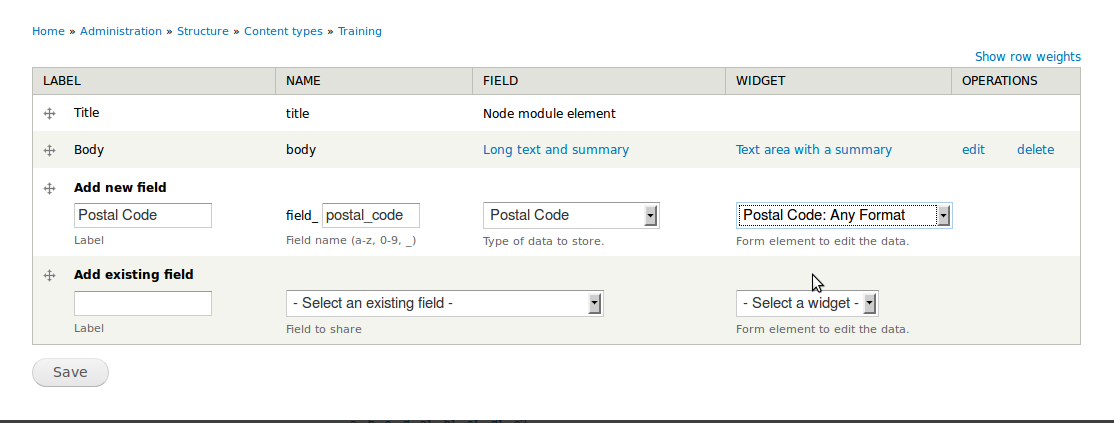The image size is (1114, 423).
Task: Delete the Body field
Action: point(1035,150)
